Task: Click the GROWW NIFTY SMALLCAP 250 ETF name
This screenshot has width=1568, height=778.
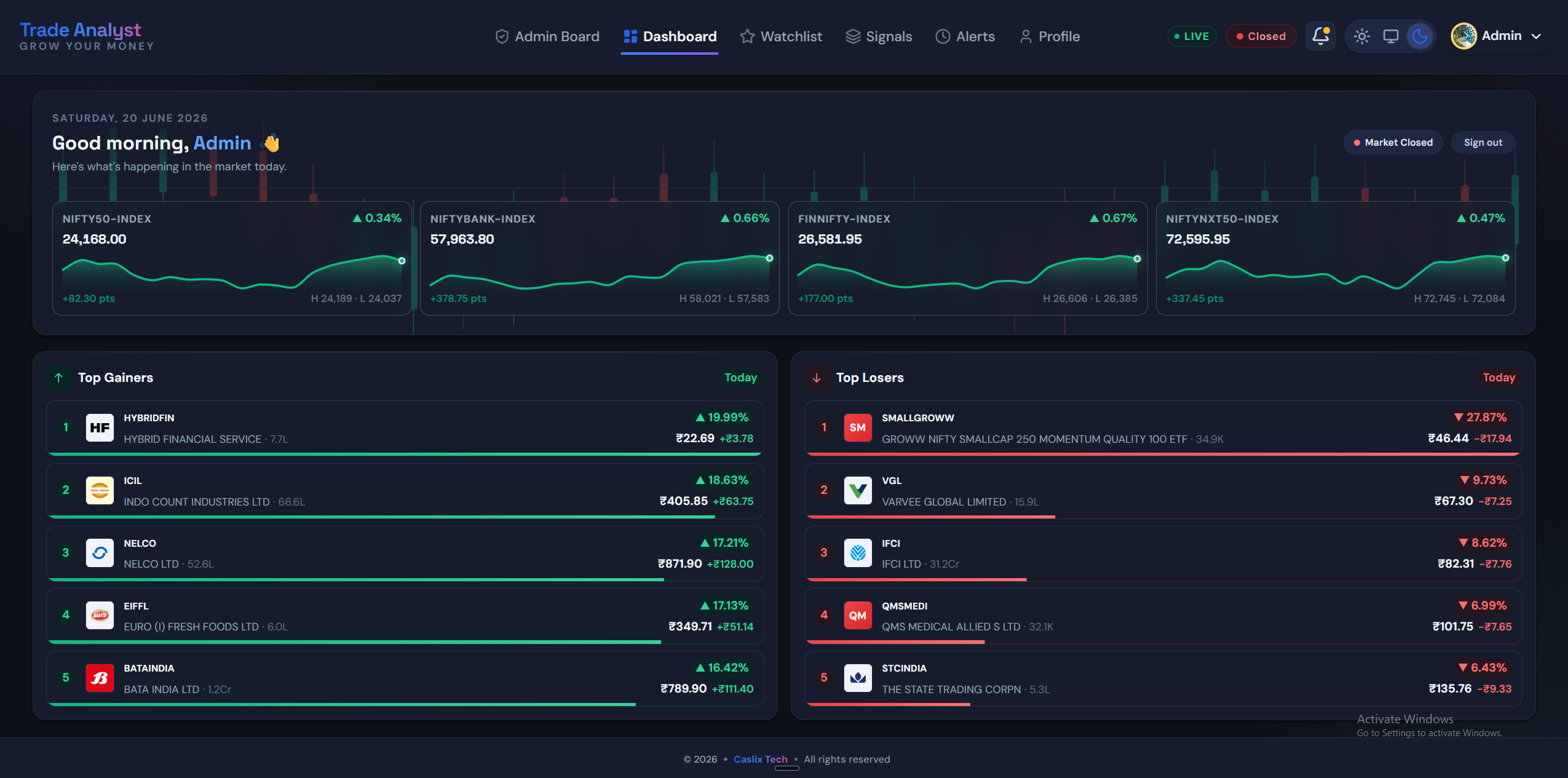Action: pos(1034,439)
